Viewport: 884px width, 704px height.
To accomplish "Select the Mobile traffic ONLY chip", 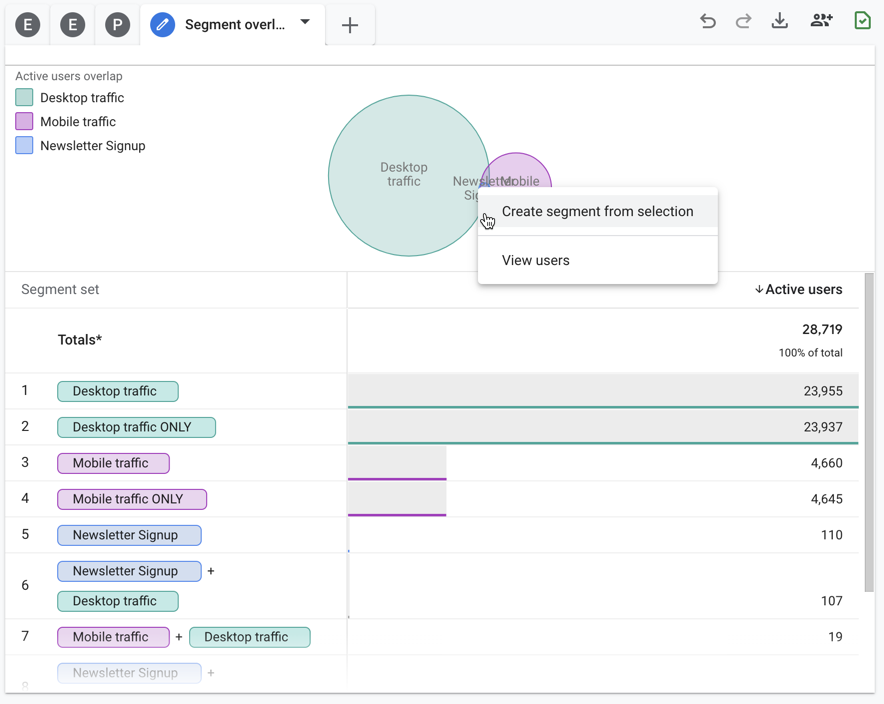I will (x=132, y=499).
